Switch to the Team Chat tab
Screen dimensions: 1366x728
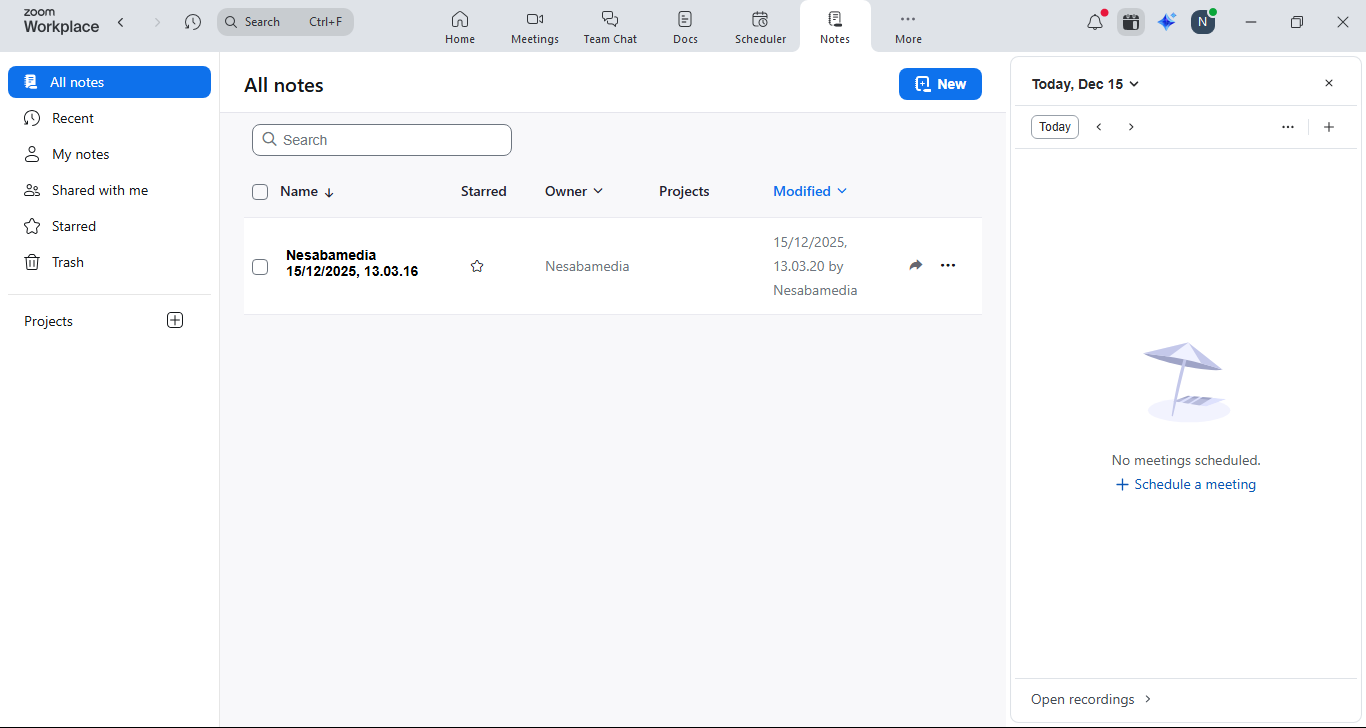pyautogui.click(x=610, y=26)
